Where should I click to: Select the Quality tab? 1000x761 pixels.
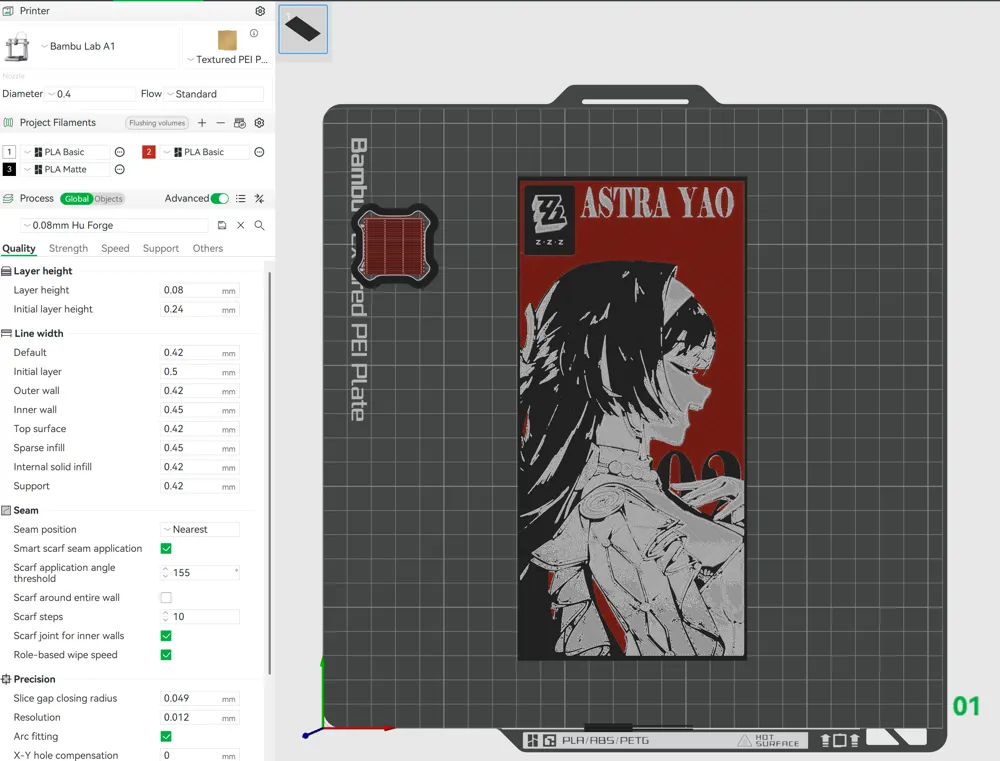click(18, 248)
